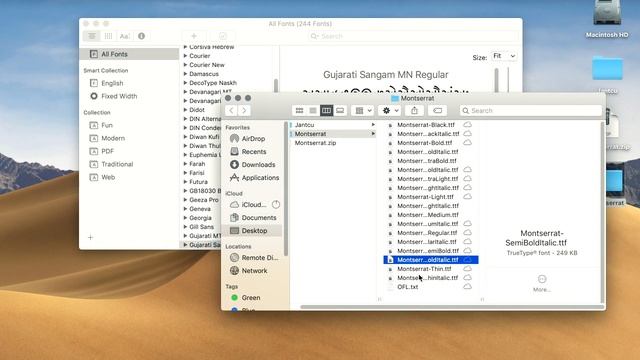Select Desktop in Finder sidebar
This screenshot has height=360, width=640.
(253, 231)
